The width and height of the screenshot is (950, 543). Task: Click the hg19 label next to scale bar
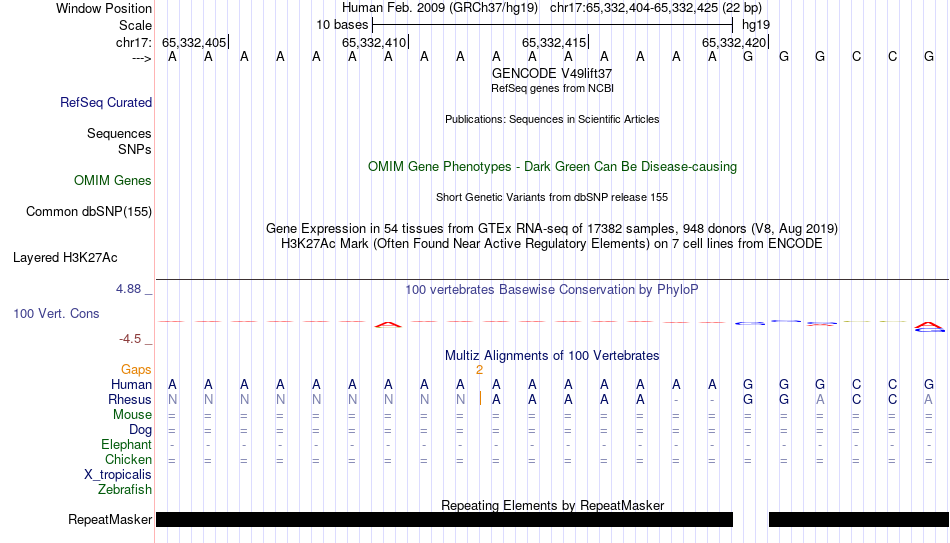tap(756, 25)
